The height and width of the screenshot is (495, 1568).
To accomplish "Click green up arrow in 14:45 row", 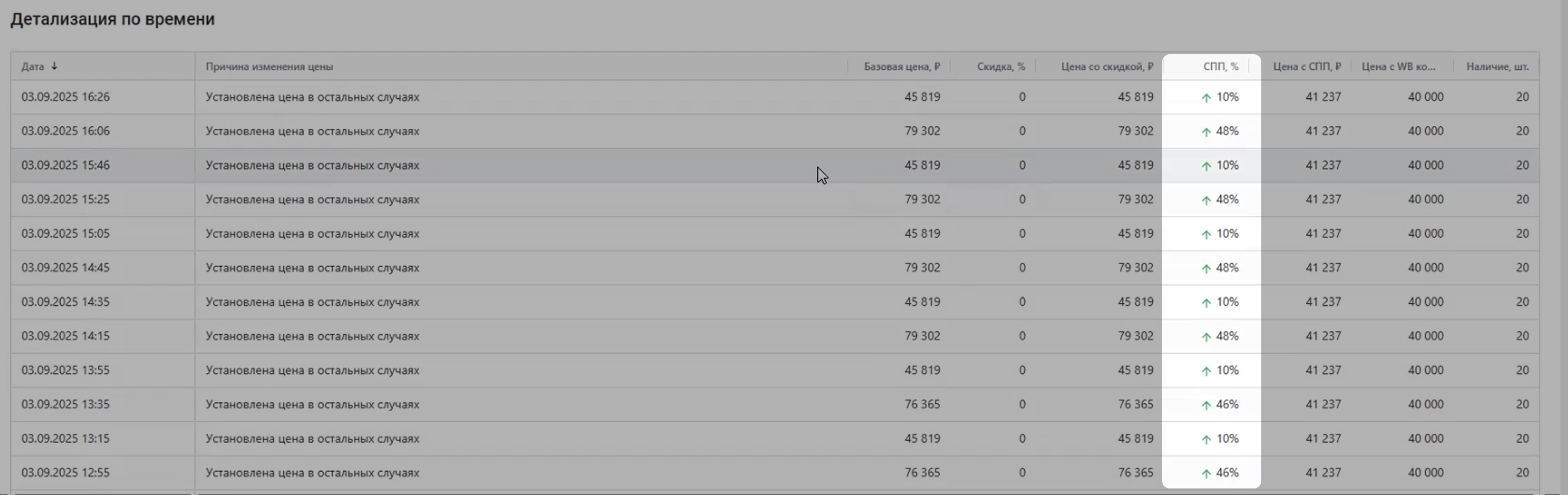I will pyautogui.click(x=1206, y=268).
